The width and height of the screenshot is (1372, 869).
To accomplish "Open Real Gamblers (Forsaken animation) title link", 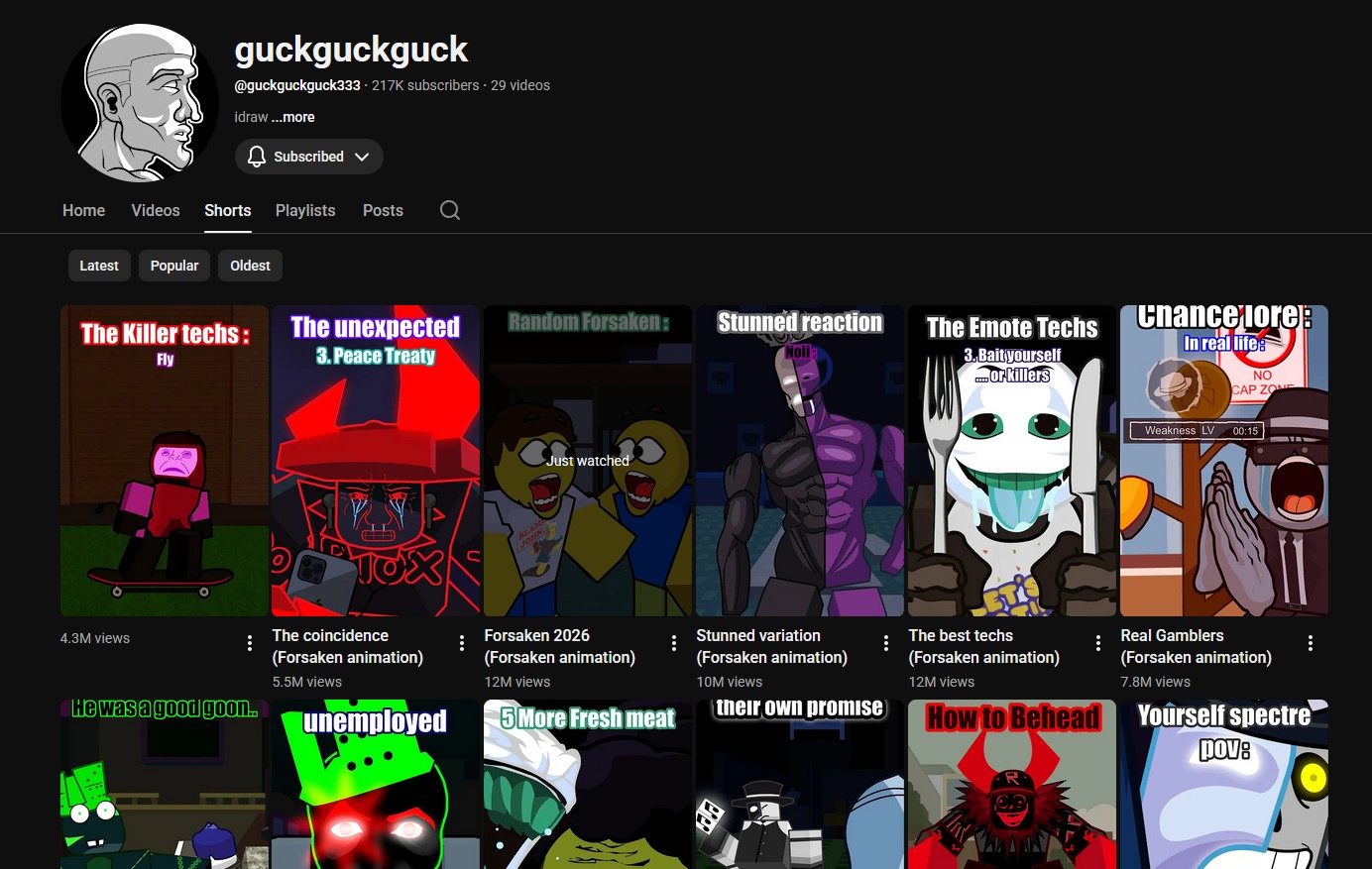I will (1197, 646).
